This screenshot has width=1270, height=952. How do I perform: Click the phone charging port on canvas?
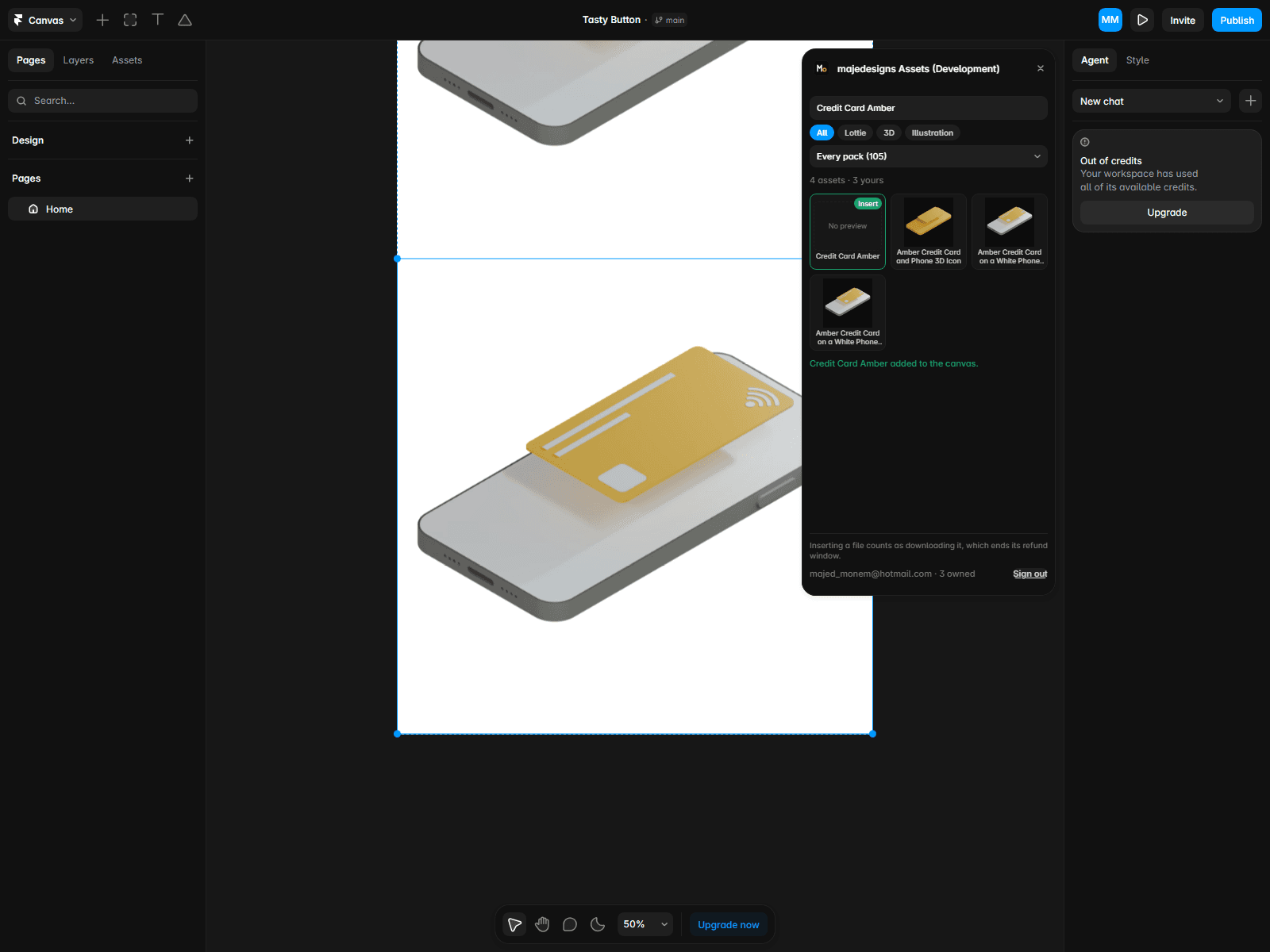pyautogui.click(x=480, y=574)
